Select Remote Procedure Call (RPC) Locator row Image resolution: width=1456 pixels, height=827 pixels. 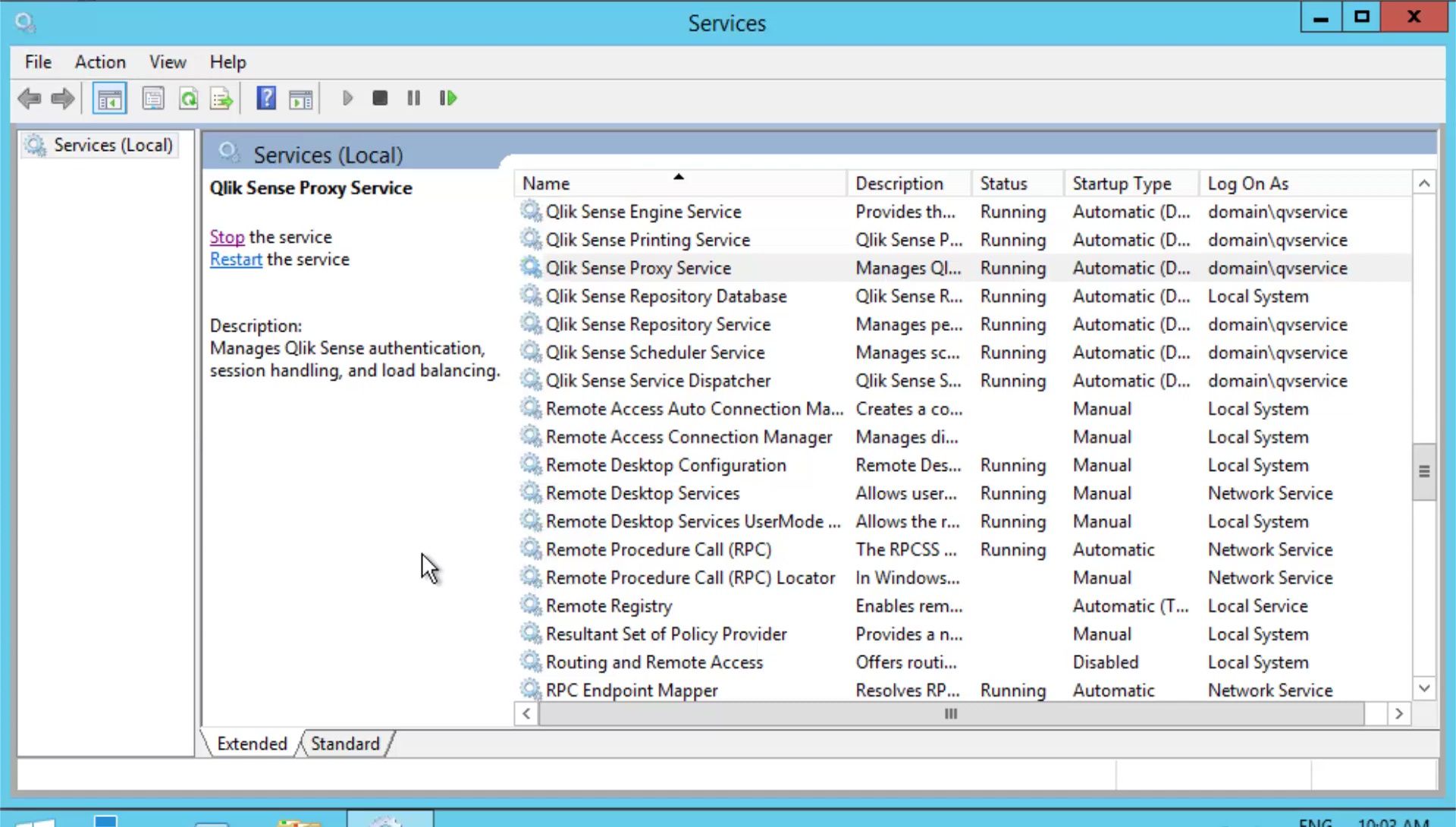(x=963, y=577)
